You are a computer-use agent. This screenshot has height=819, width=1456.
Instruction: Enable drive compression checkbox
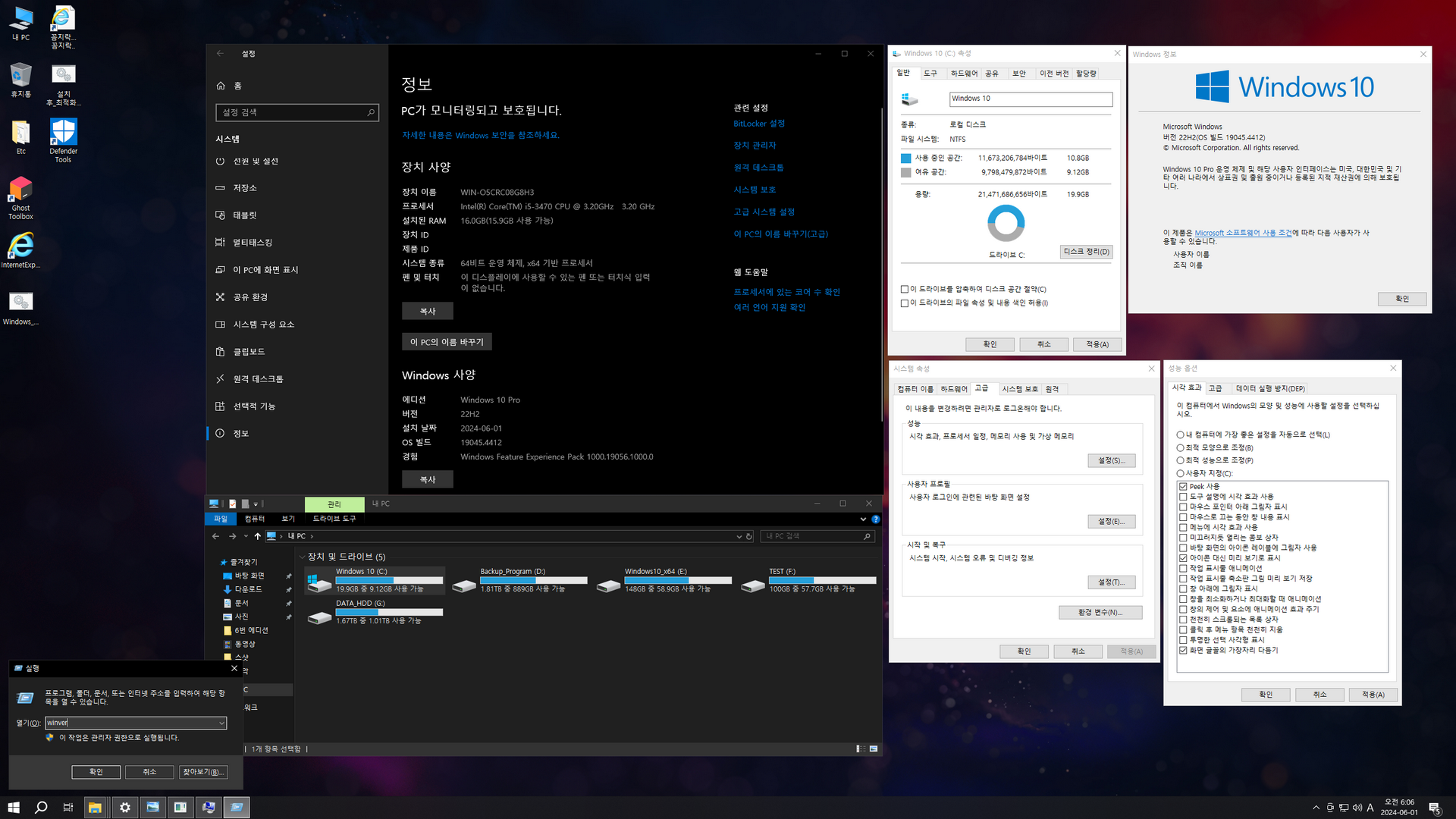[905, 289]
